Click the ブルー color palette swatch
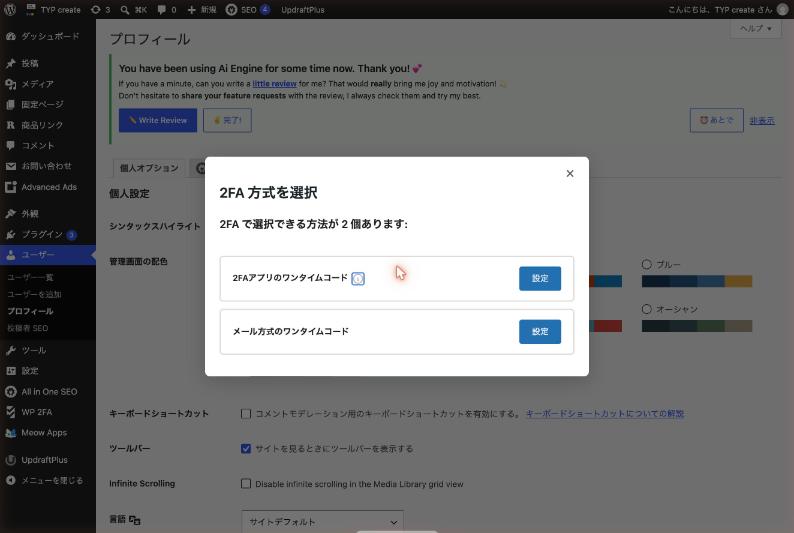Image resolution: width=794 pixels, height=533 pixels. [697, 281]
